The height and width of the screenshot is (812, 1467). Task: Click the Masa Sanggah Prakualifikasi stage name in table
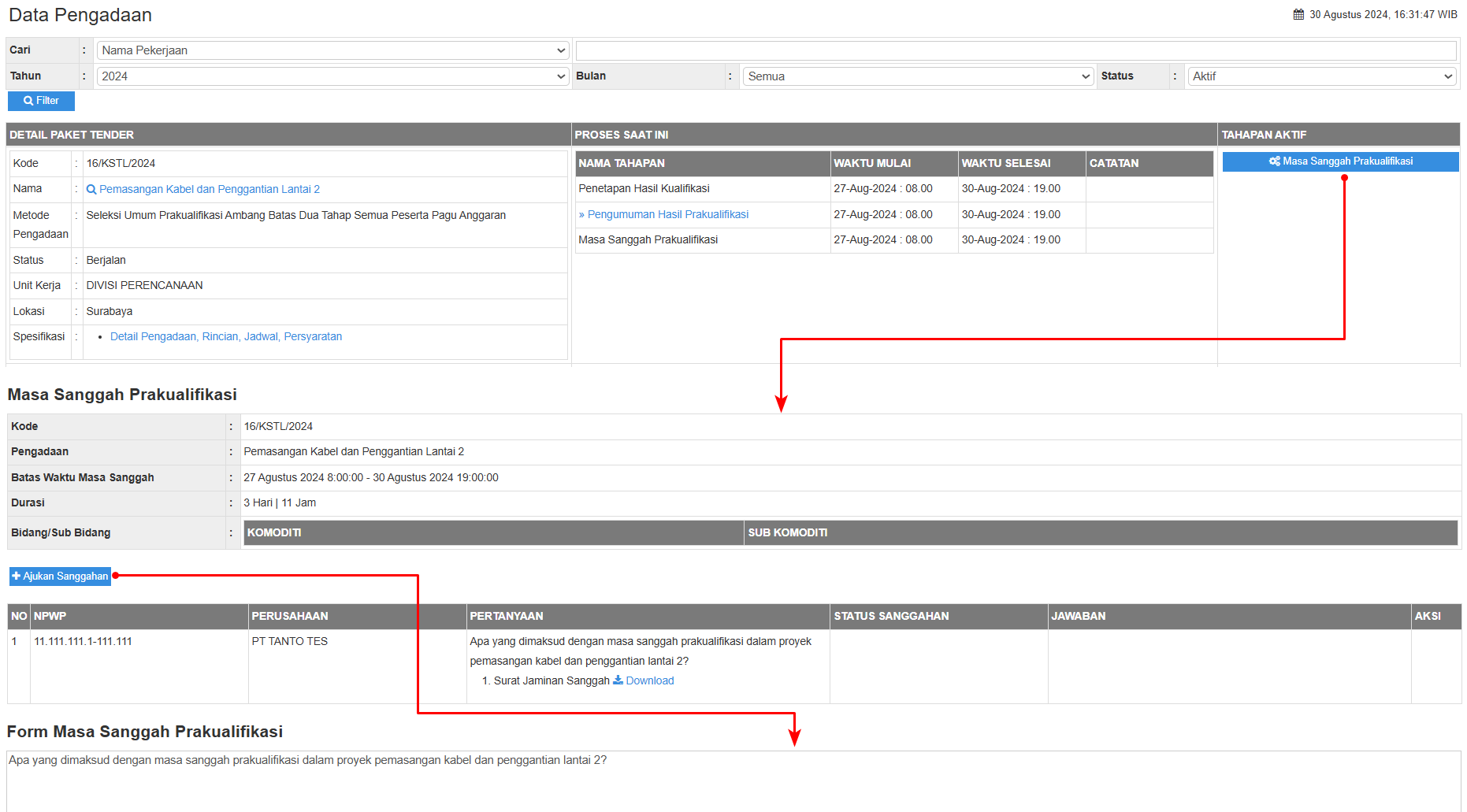click(x=648, y=239)
